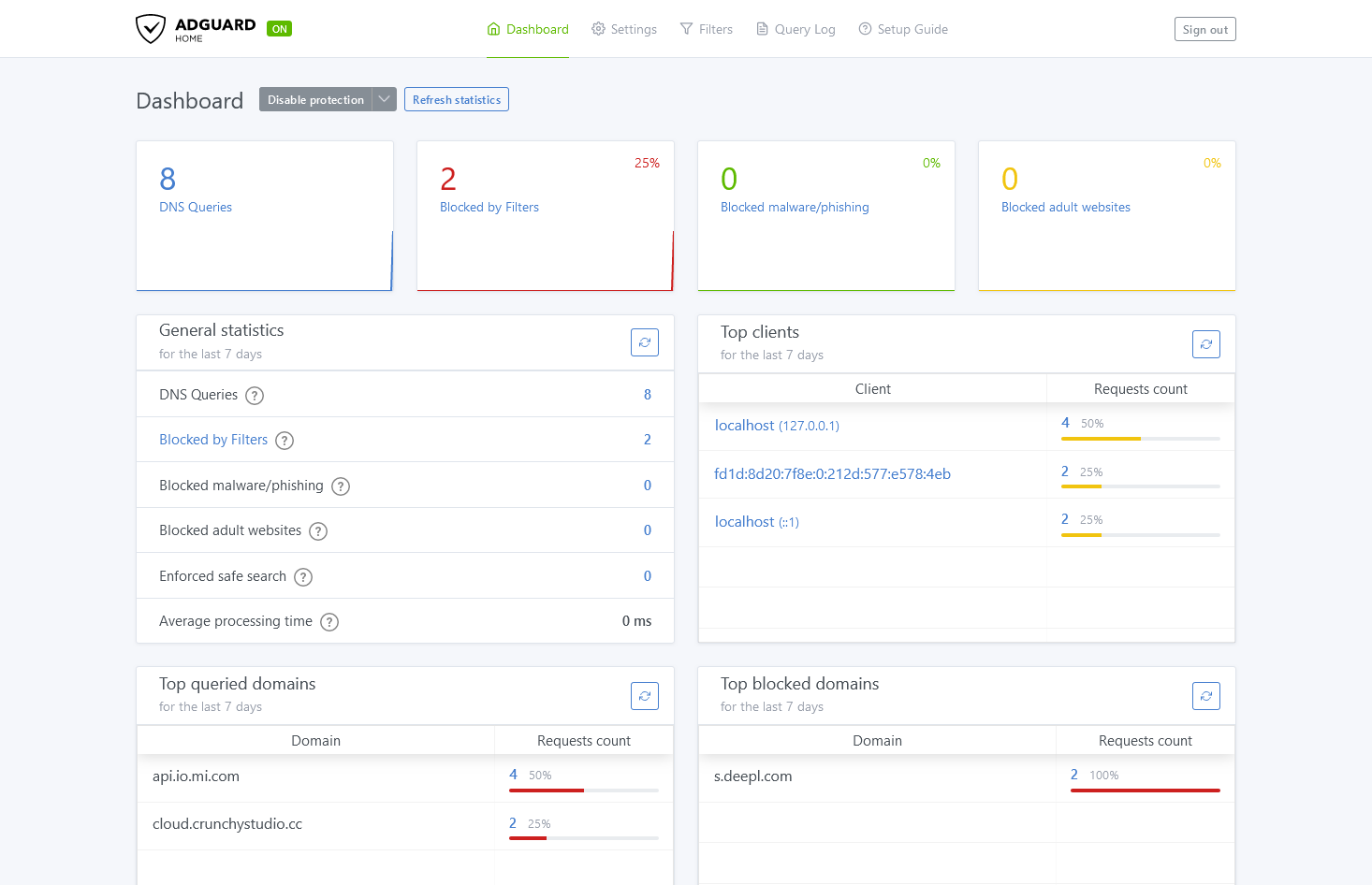Expand the Disable protection dropdown arrow

[384, 98]
